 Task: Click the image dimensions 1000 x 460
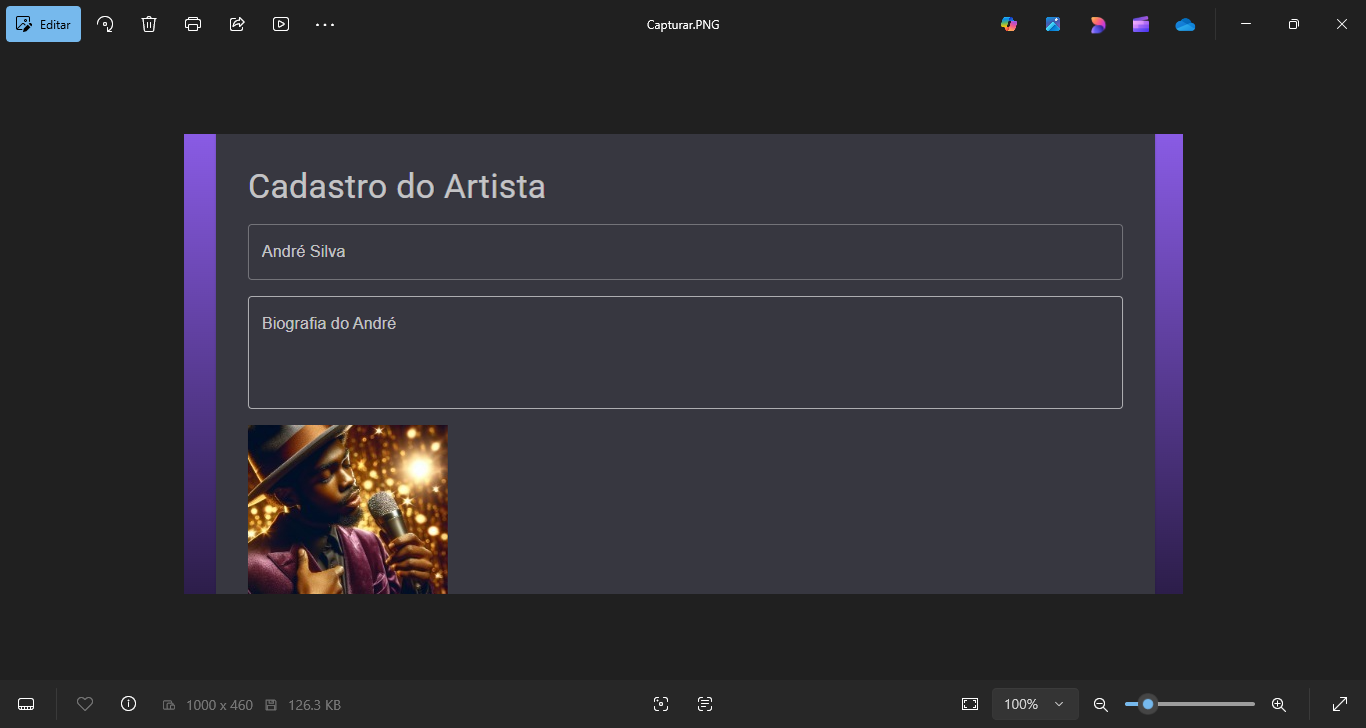(x=219, y=705)
